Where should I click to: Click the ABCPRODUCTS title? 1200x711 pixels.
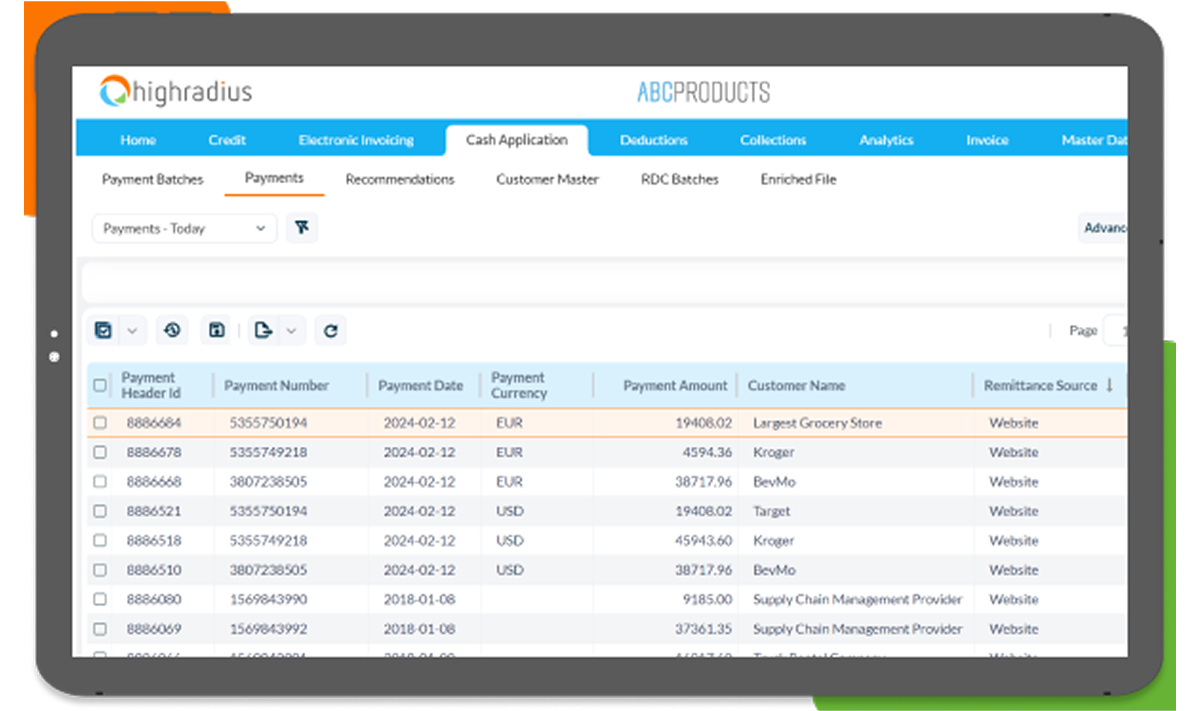pos(704,93)
